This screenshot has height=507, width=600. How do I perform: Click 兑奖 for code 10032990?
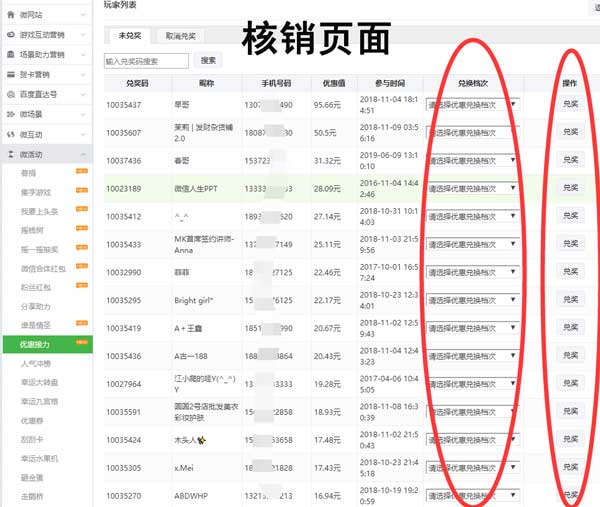point(570,271)
